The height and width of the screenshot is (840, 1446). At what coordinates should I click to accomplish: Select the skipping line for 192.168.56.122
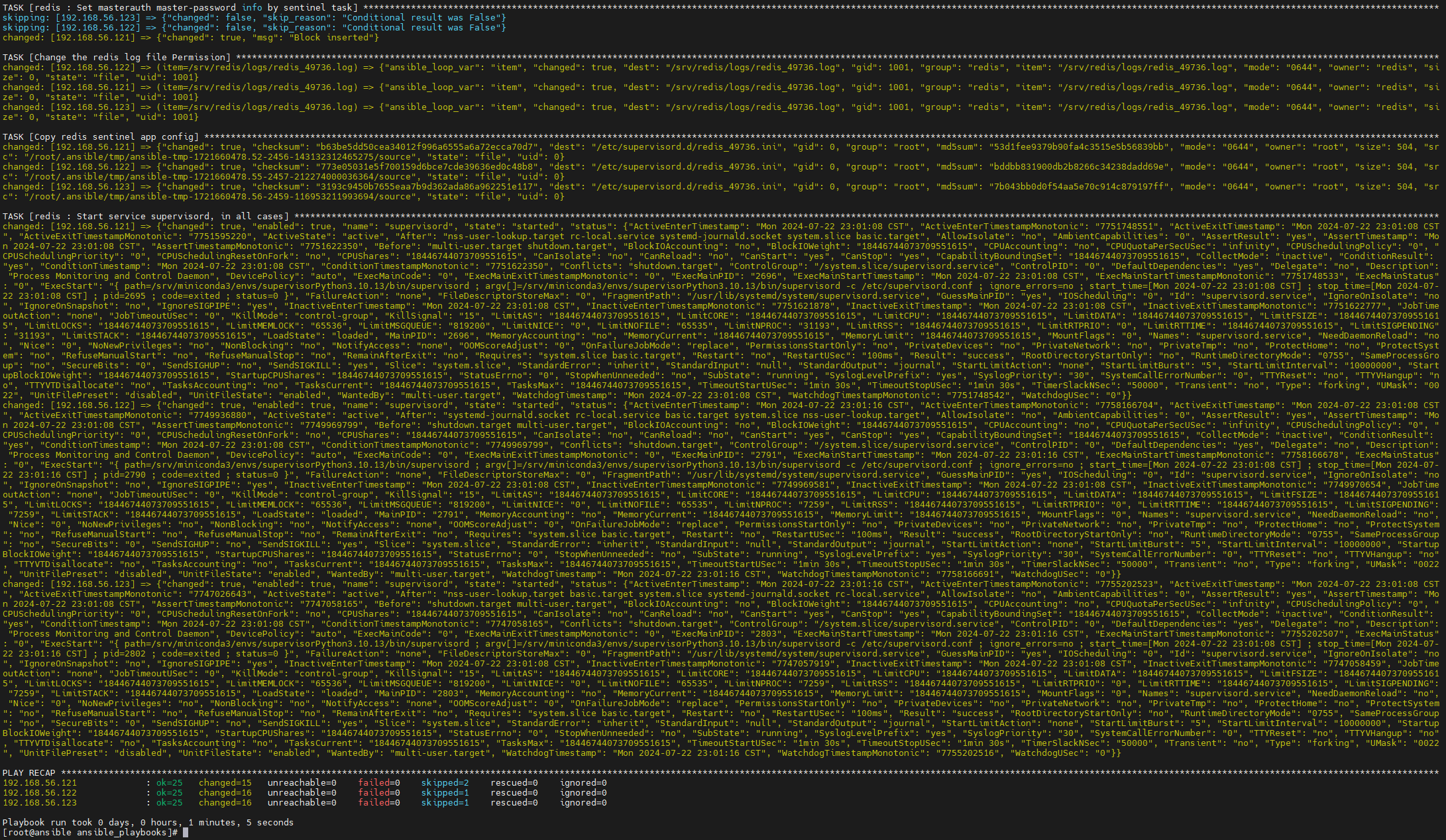[254, 28]
